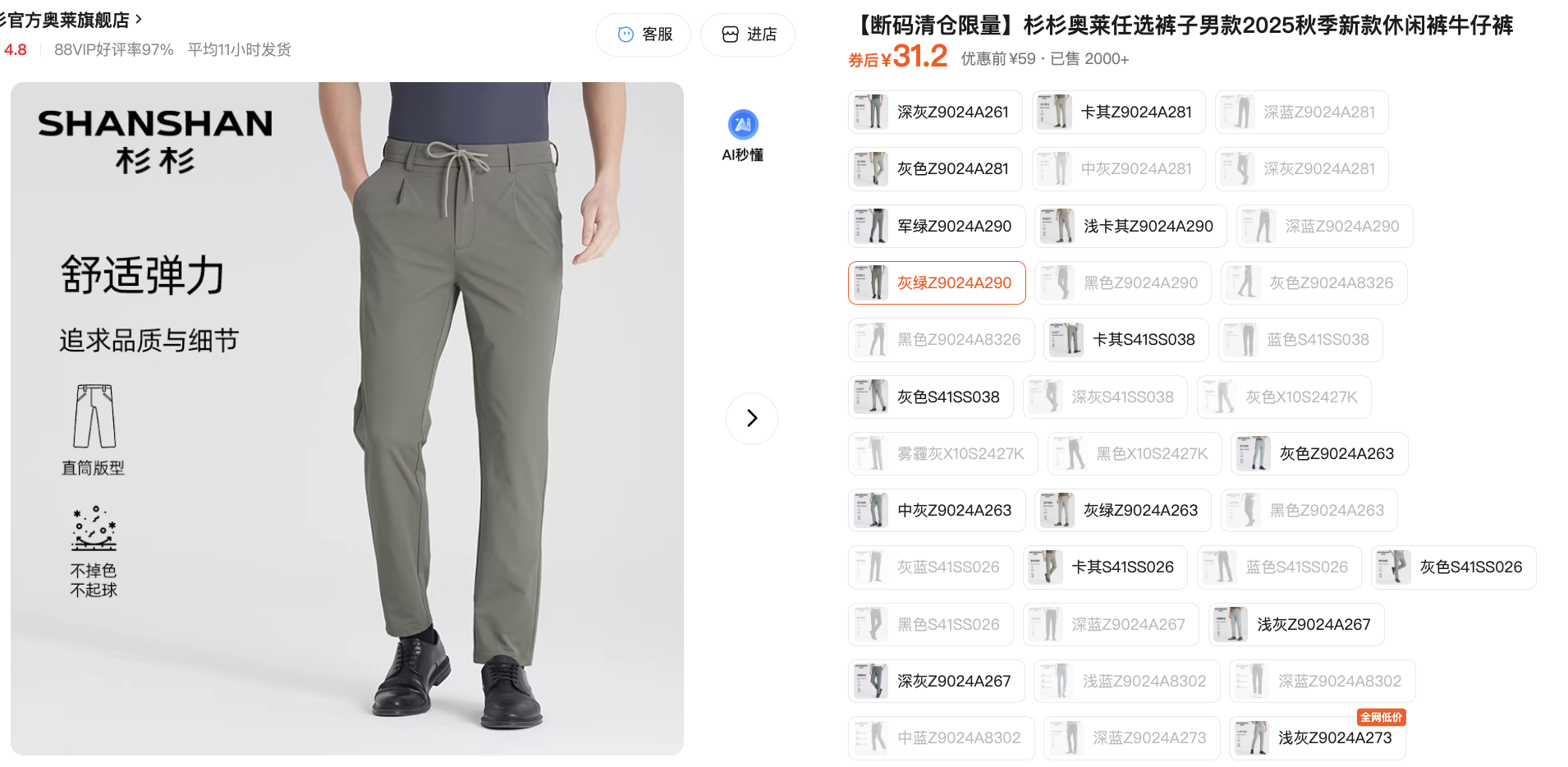This screenshot has height=767, width=1568.
Task: Choose the 灰绿Z9024A263 option
Action: [x=1123, y=510]
